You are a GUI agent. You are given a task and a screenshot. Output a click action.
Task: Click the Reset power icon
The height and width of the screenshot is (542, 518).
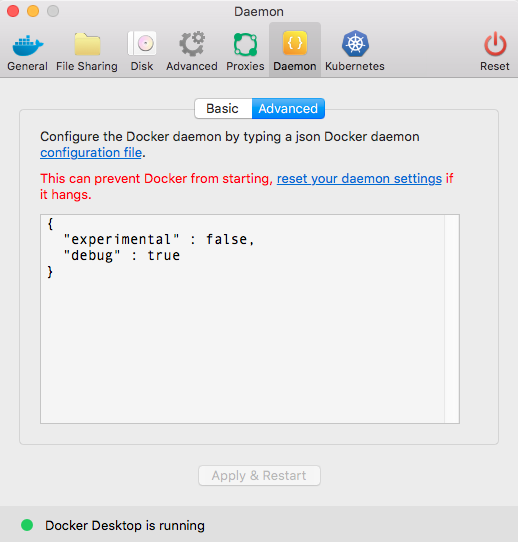(495, 44)
